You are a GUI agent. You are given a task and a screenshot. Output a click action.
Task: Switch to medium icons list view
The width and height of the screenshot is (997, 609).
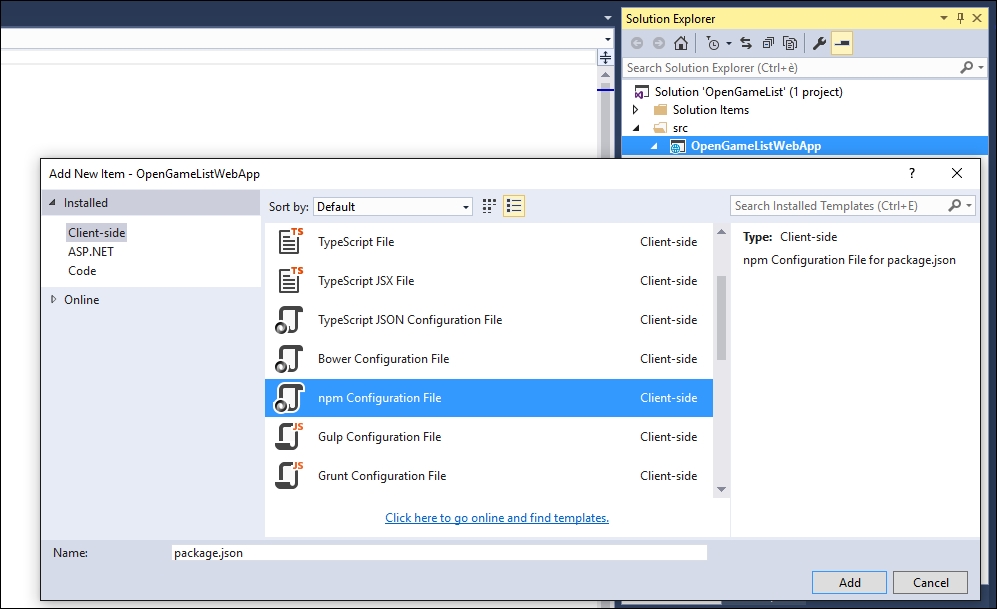514,206
